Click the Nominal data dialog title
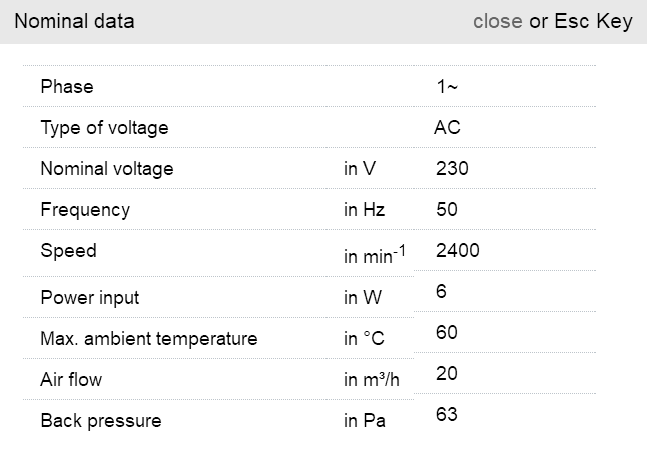 coord(74,21)
